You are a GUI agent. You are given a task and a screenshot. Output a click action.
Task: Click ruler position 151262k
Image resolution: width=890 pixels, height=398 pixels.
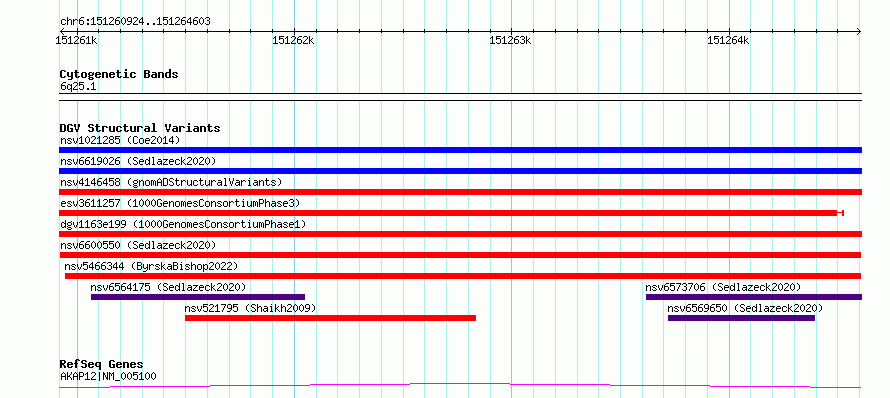(x=293, y=40)
